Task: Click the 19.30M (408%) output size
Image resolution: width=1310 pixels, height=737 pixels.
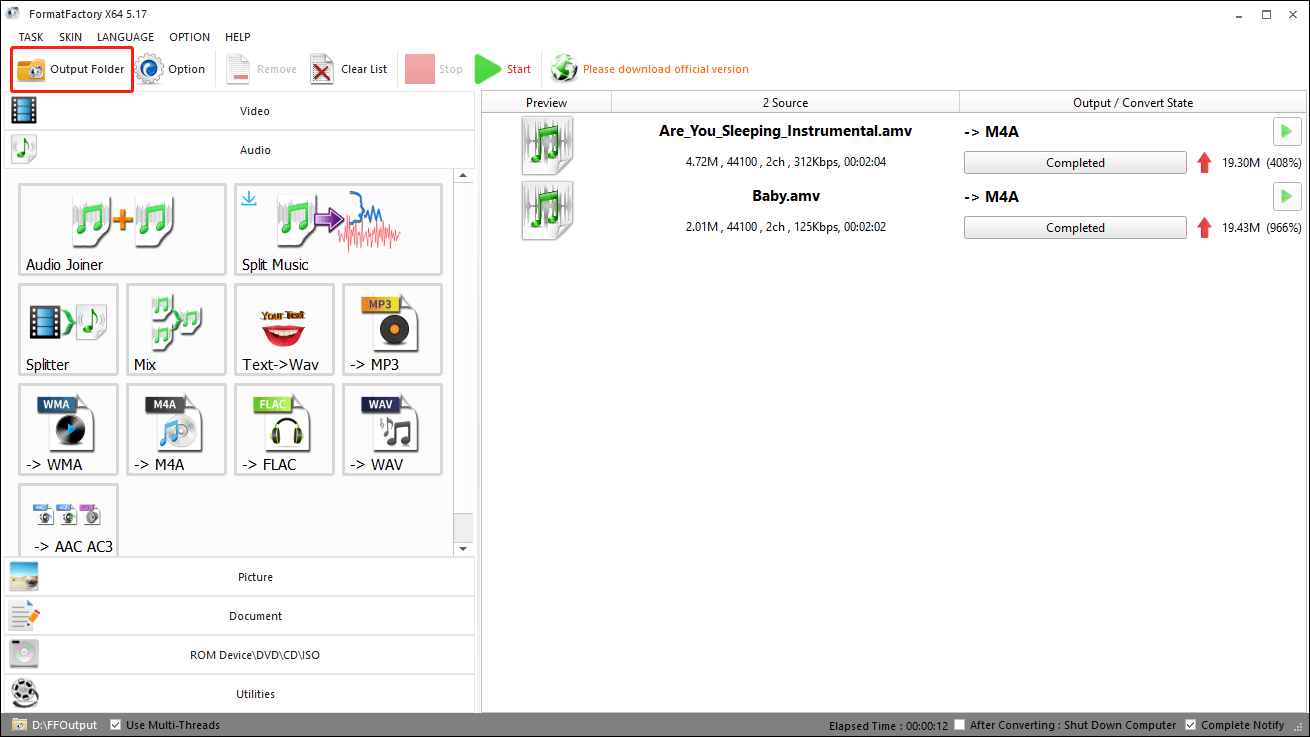Action: pyautogui.click(x=1261, y=163)
